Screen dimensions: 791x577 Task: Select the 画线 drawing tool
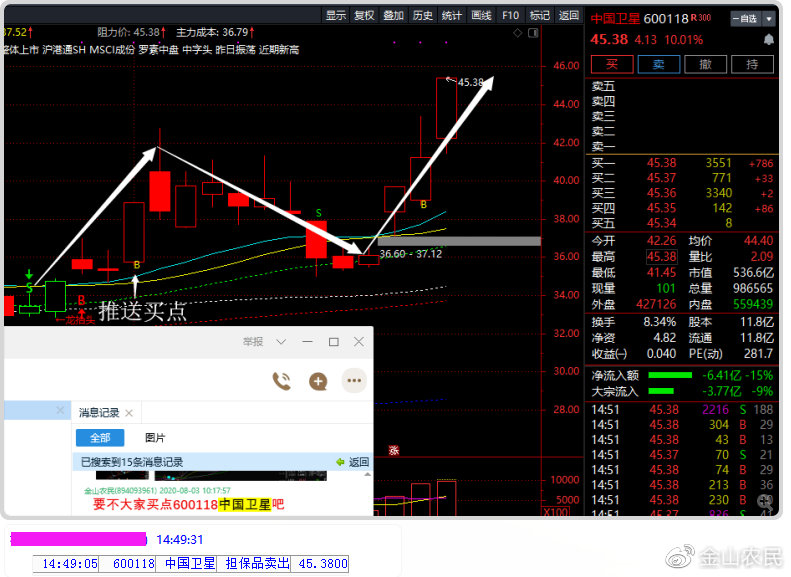481,15
